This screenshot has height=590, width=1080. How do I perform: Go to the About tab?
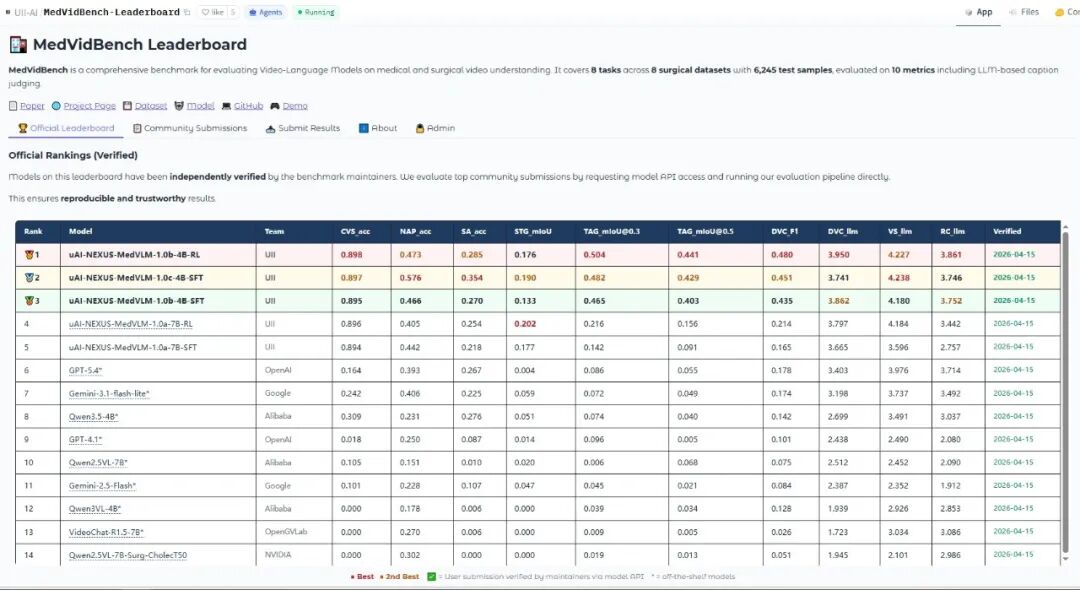378,128
